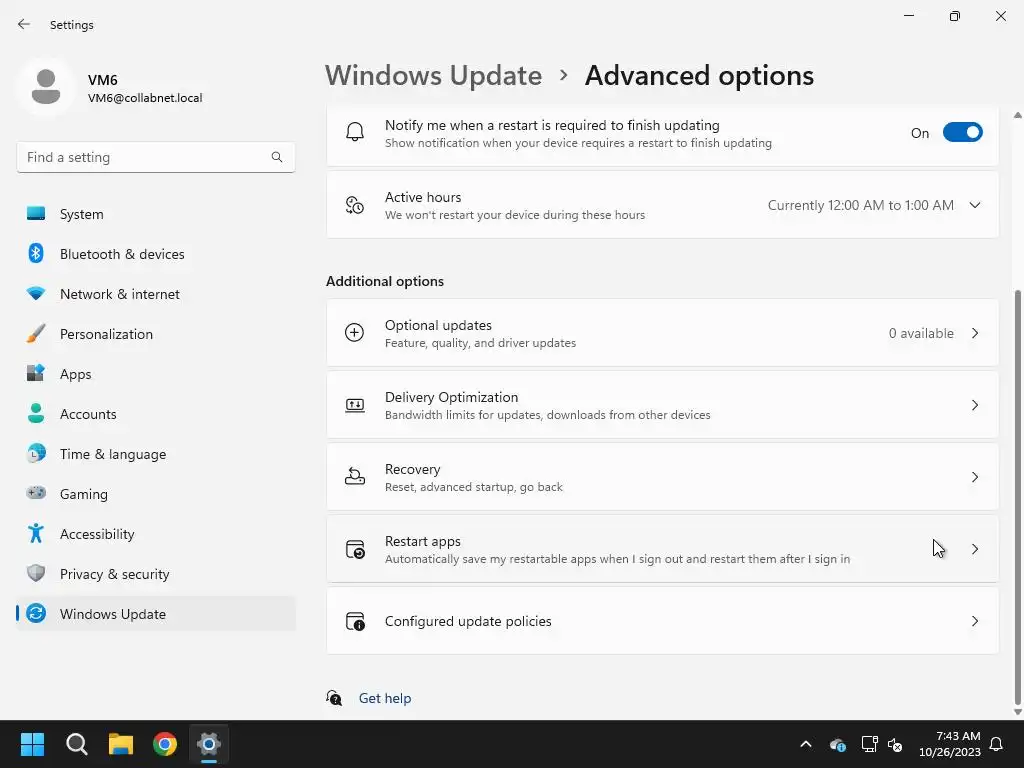Open the network status tray icon

(x=869, y=744)
